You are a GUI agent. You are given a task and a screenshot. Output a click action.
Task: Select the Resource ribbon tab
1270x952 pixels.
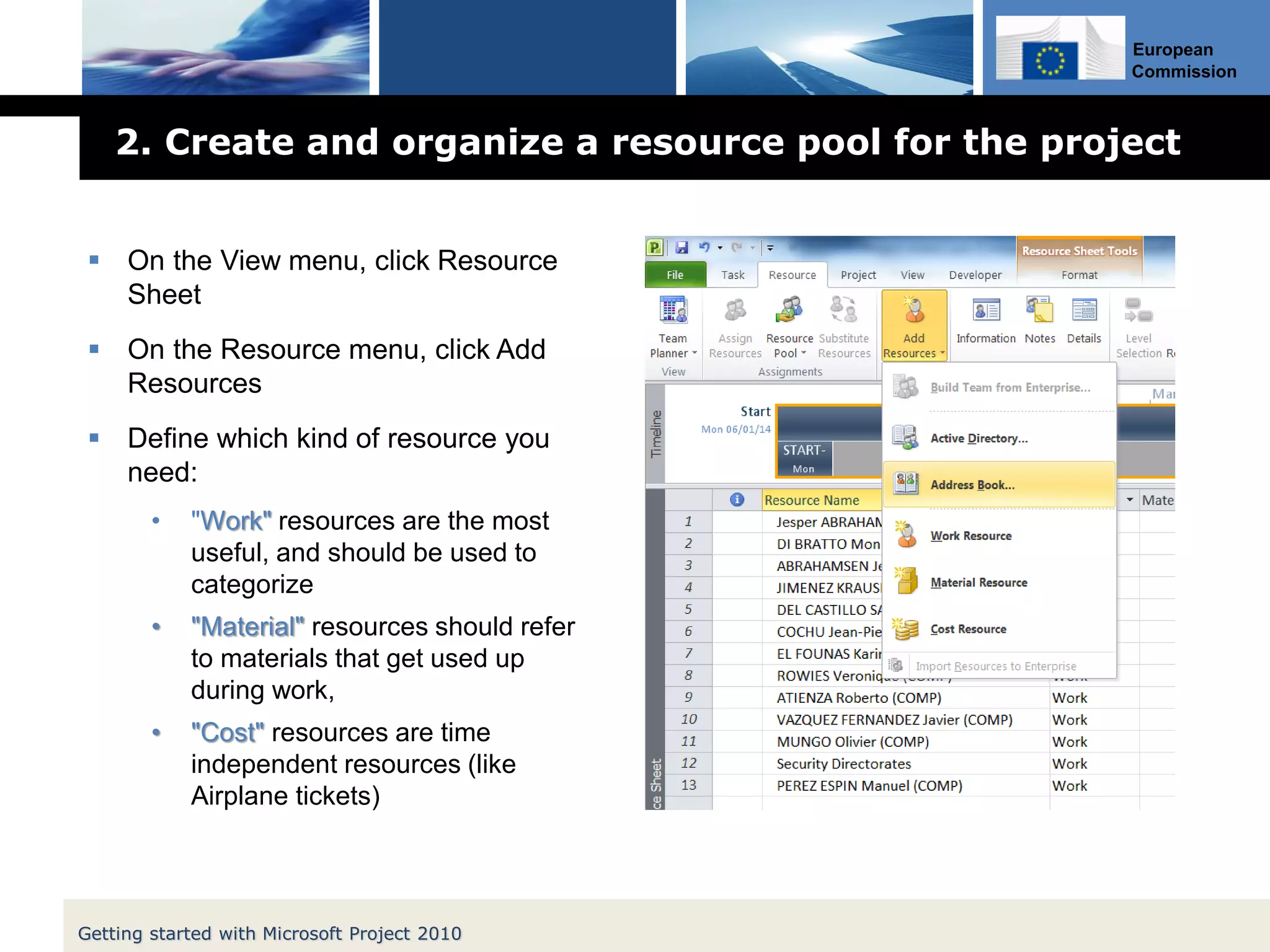792,275
